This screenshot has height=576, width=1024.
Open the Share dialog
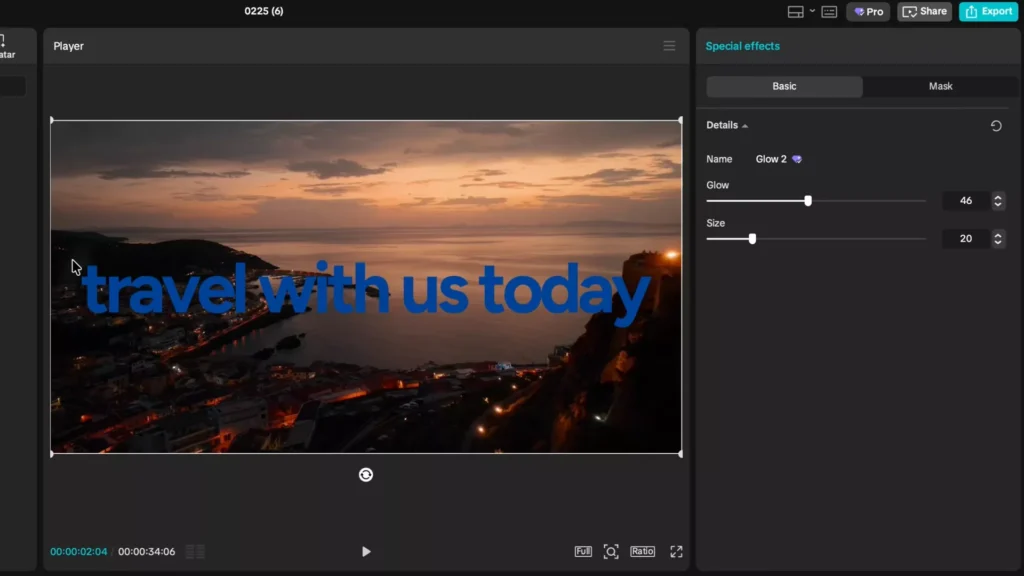pyautogui.click(x=924, y=11)
